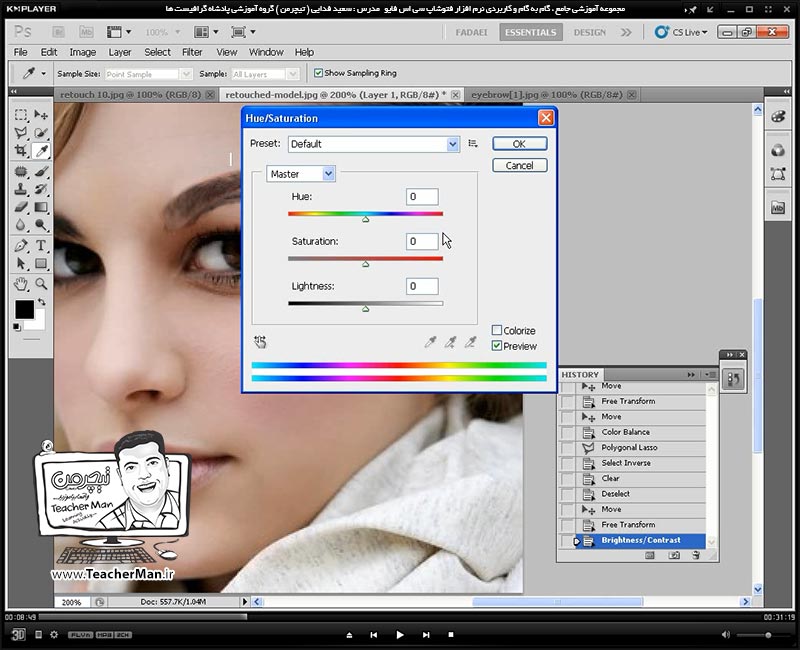
Task: Select the Blur tool
Action: (21, 225)
